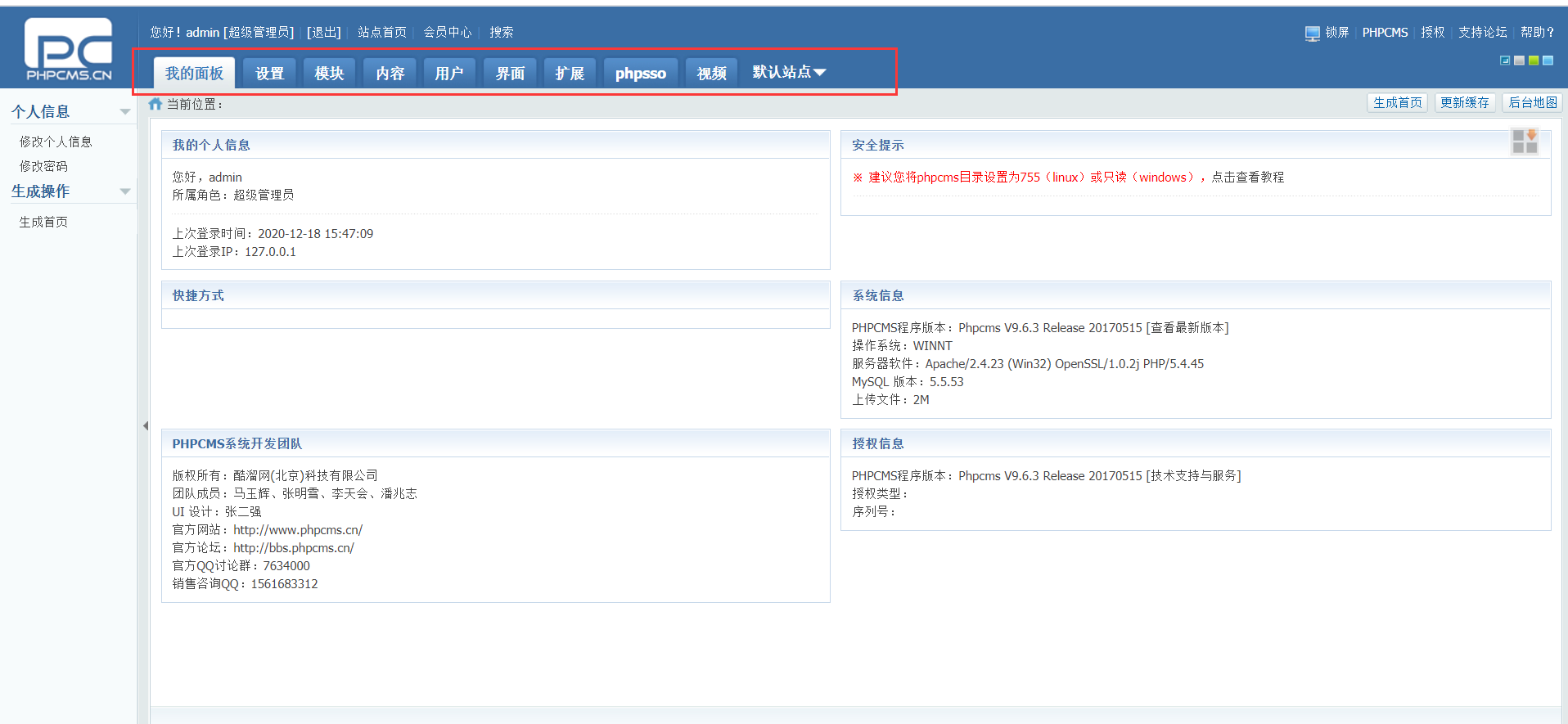The image size is (1568, 724).
Task: Open the 用户 tab
Action: [x=448, y=73]
